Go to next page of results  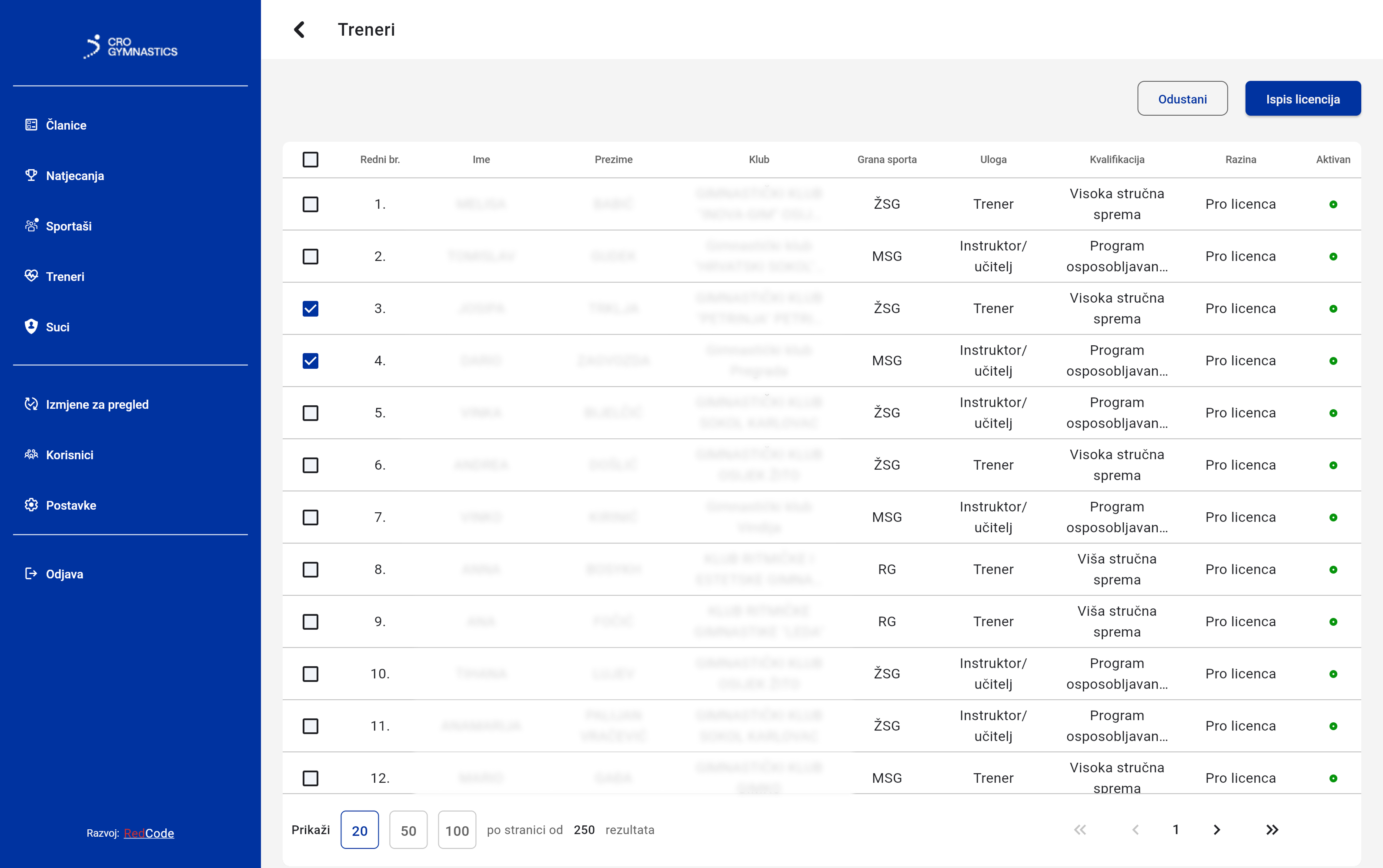[x=1216, y=830]
